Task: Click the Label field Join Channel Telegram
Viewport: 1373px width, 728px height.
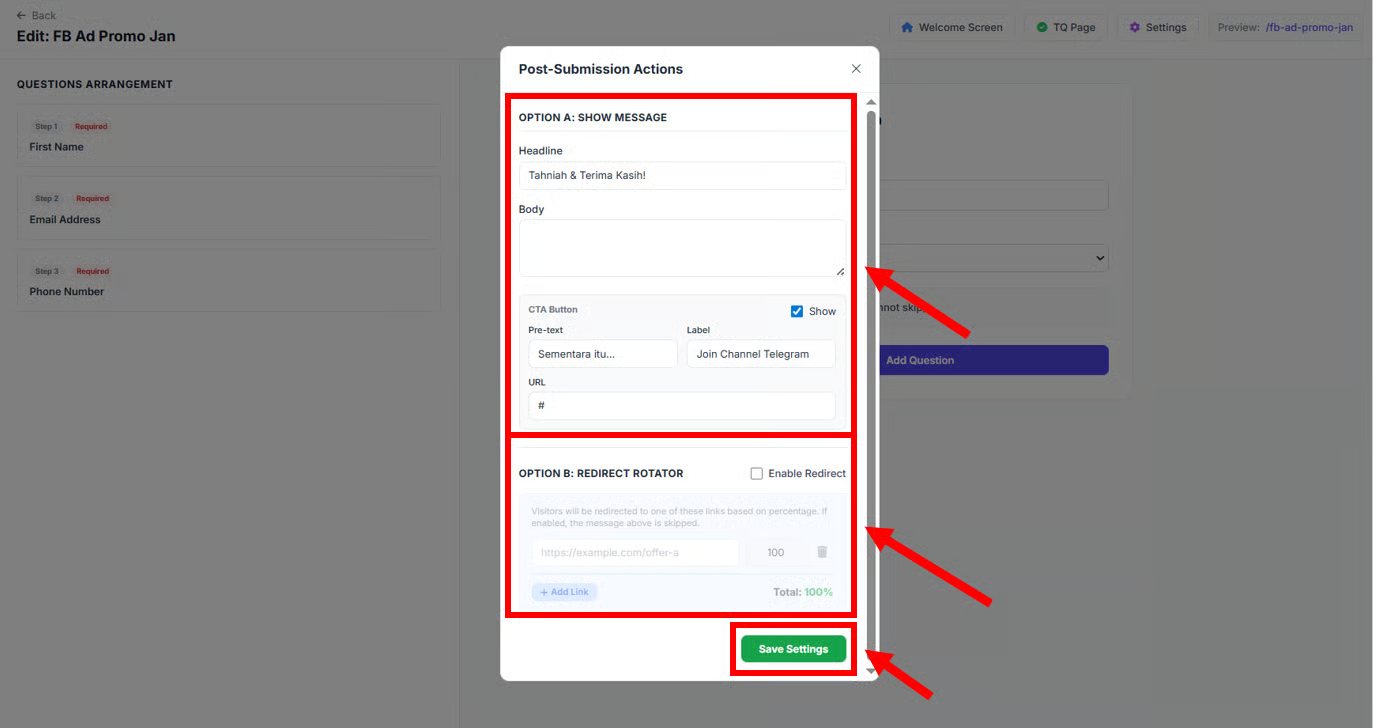Action: point(760,354)
